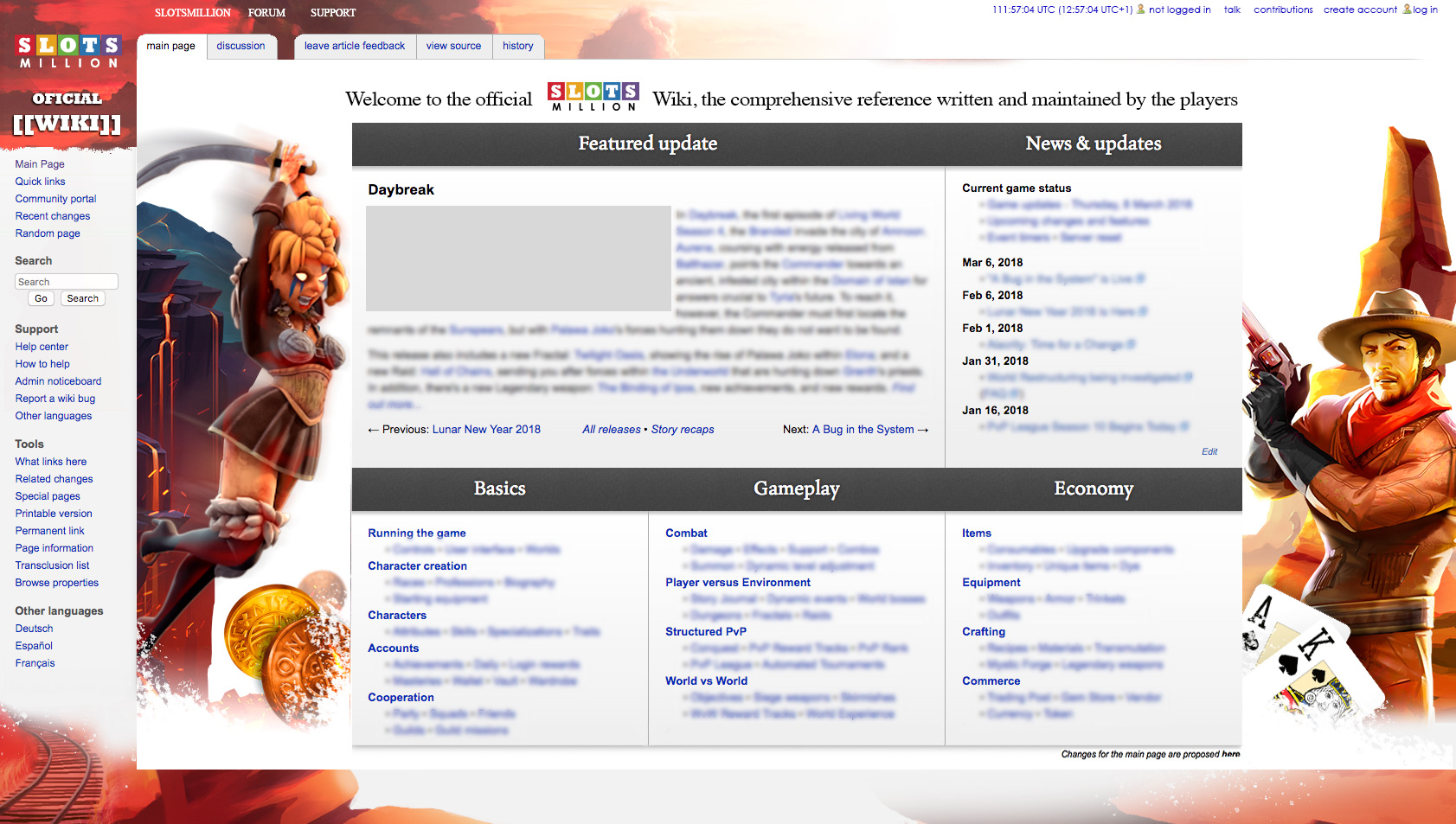Open Character creation link
The width and height of the screenshot is (1456, 824).
[417, 566]
